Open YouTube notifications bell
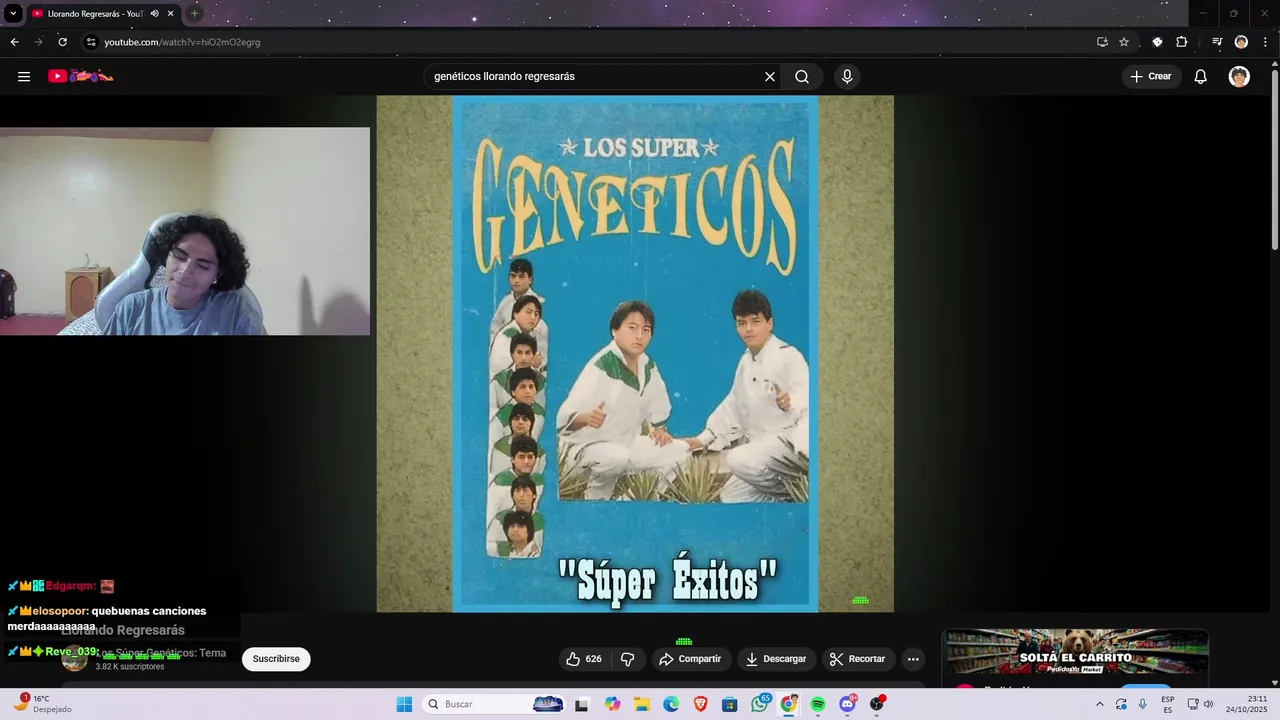Screen dimensions: 1280x720 [1201, 76]
